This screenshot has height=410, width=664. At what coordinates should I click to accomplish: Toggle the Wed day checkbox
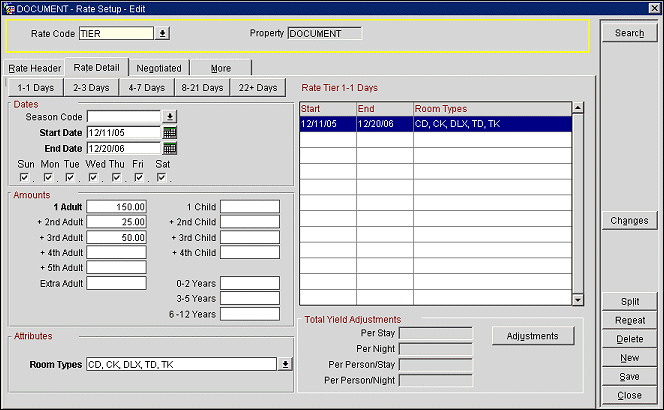point(94,178)
